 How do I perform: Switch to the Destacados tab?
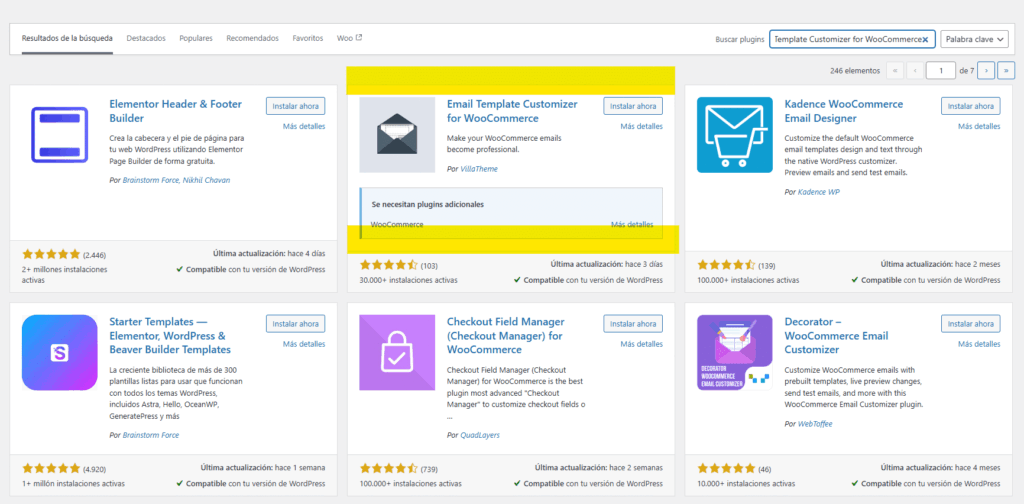click(146, 38)
